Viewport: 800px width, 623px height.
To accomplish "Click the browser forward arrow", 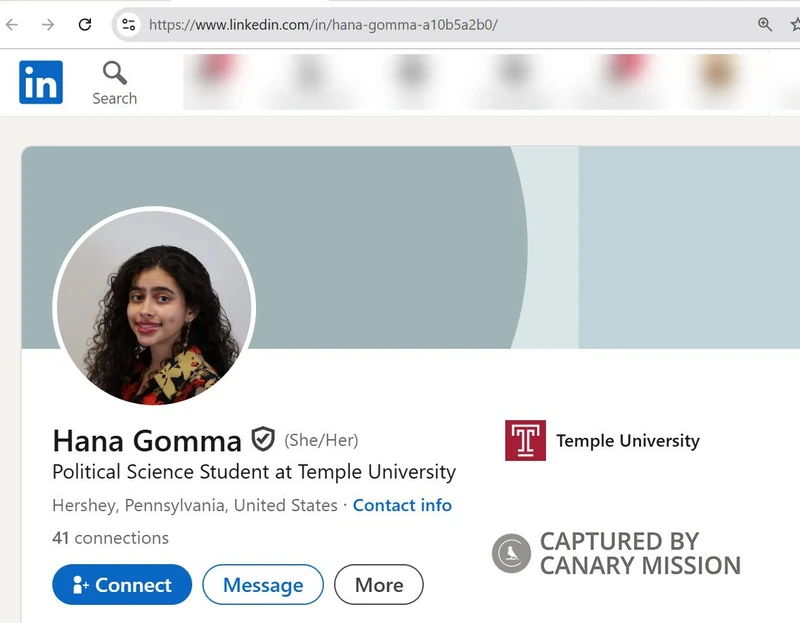I will [x=48, y=25].
